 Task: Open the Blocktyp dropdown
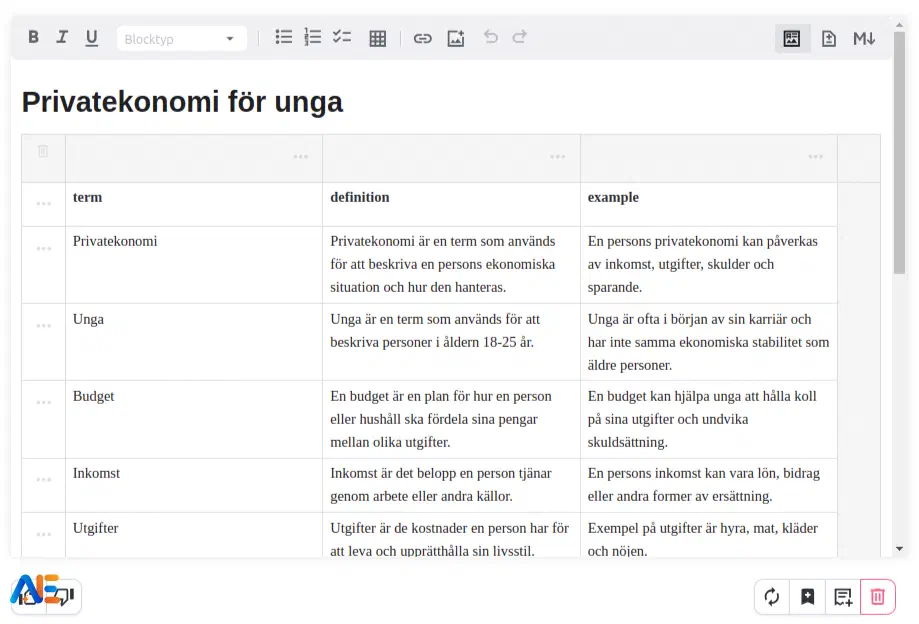(x=181, y=39)
